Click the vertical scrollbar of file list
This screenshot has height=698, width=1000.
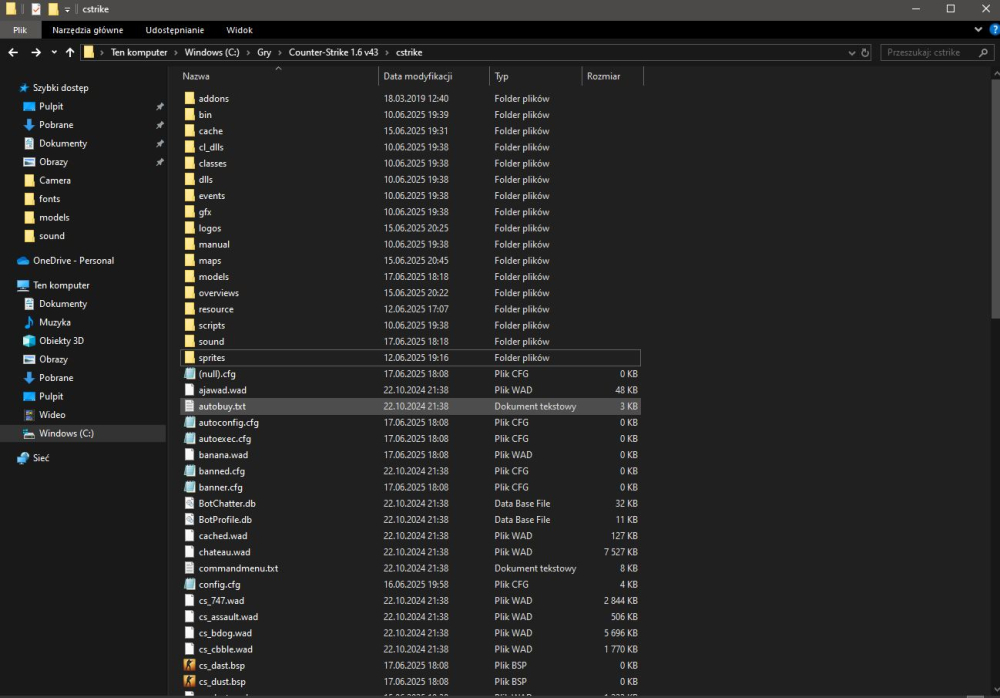pyautogui.click(x=993, y=200)
